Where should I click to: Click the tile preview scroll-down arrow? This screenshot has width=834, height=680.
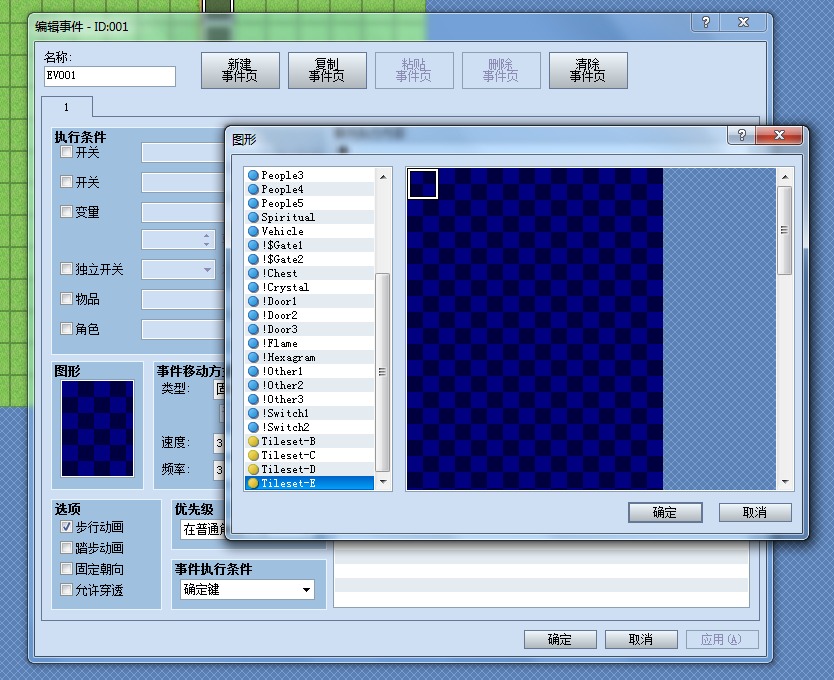tap(785, 482)
